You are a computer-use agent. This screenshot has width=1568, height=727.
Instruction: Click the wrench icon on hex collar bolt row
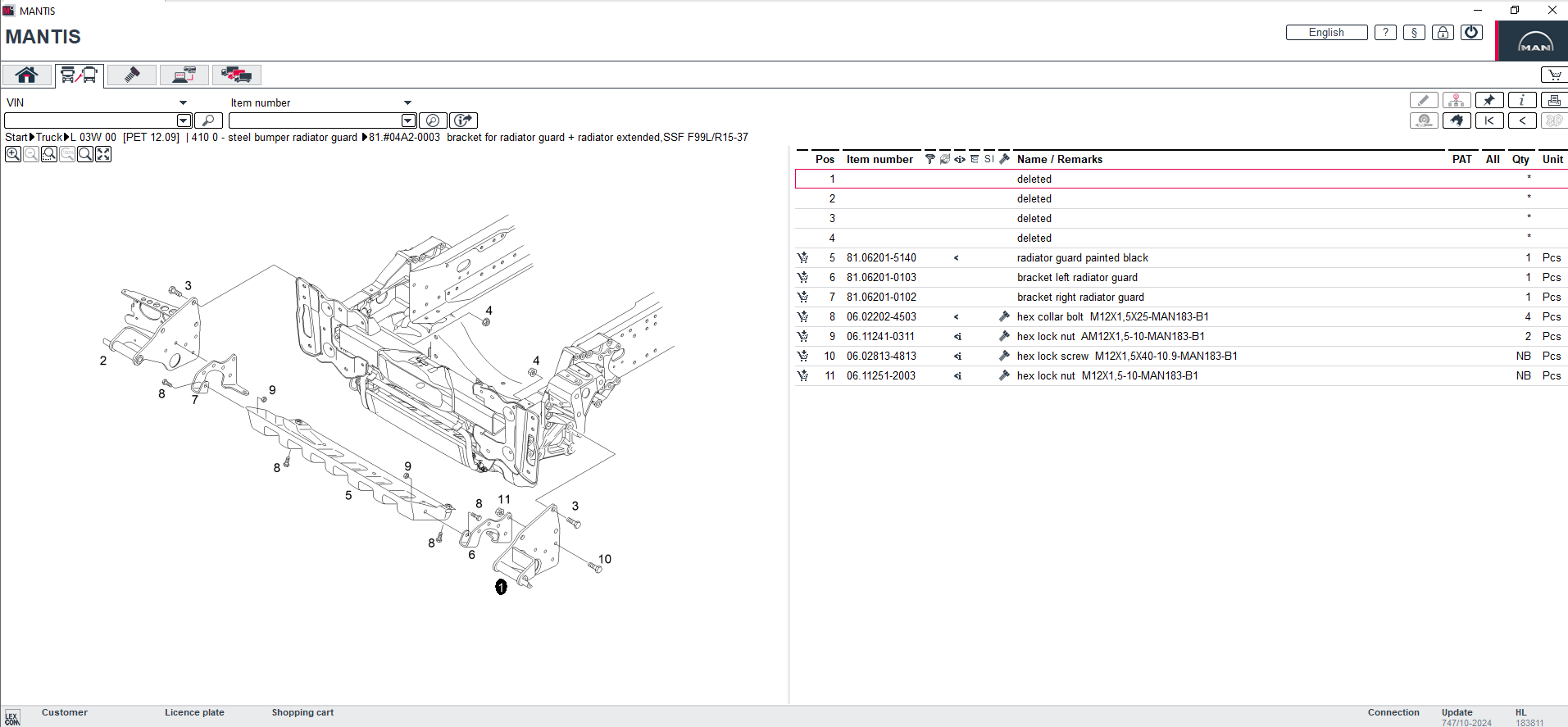(x=1004, y=316)
